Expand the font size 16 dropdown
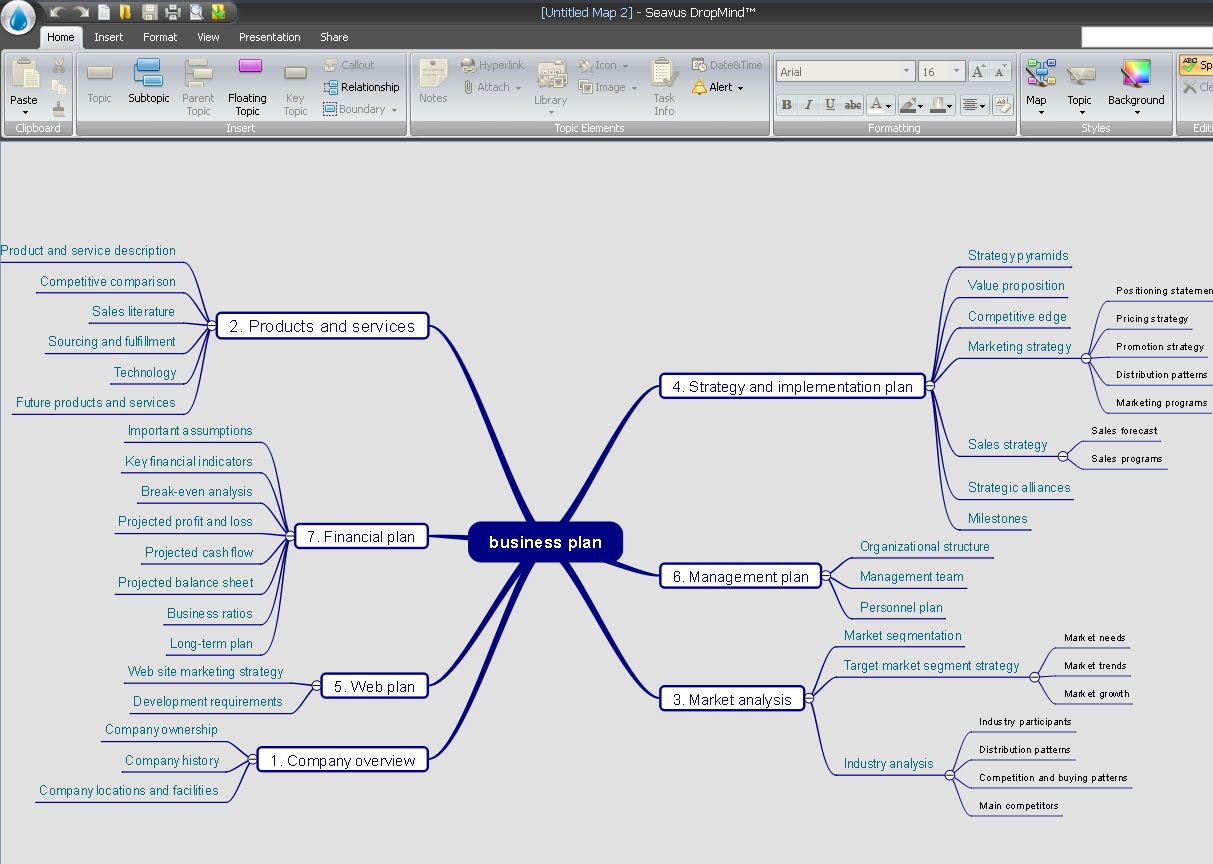The image size is (1213, 864). coord(957,72)
